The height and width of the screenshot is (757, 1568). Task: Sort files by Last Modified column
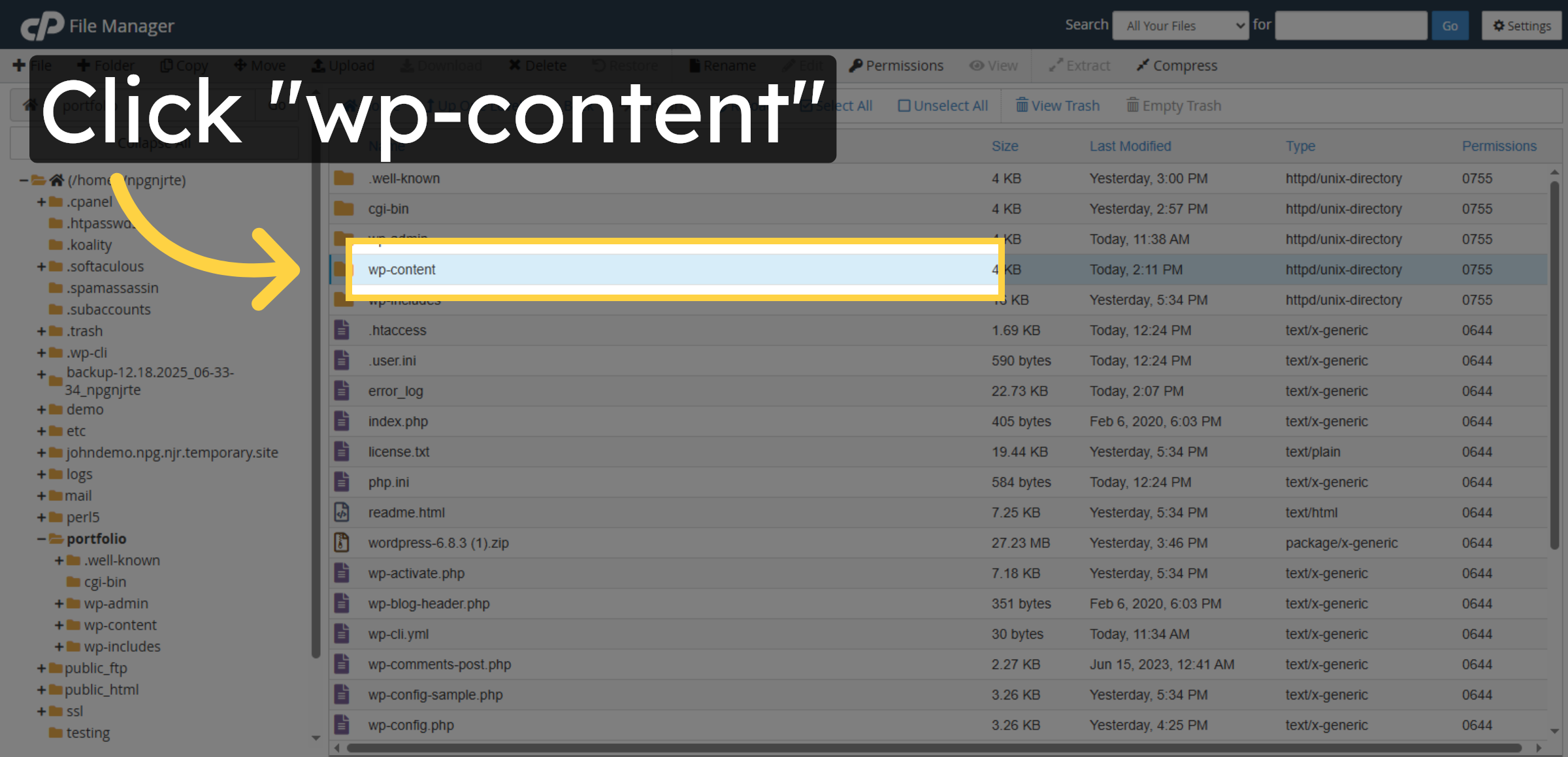click(1130, 146)
